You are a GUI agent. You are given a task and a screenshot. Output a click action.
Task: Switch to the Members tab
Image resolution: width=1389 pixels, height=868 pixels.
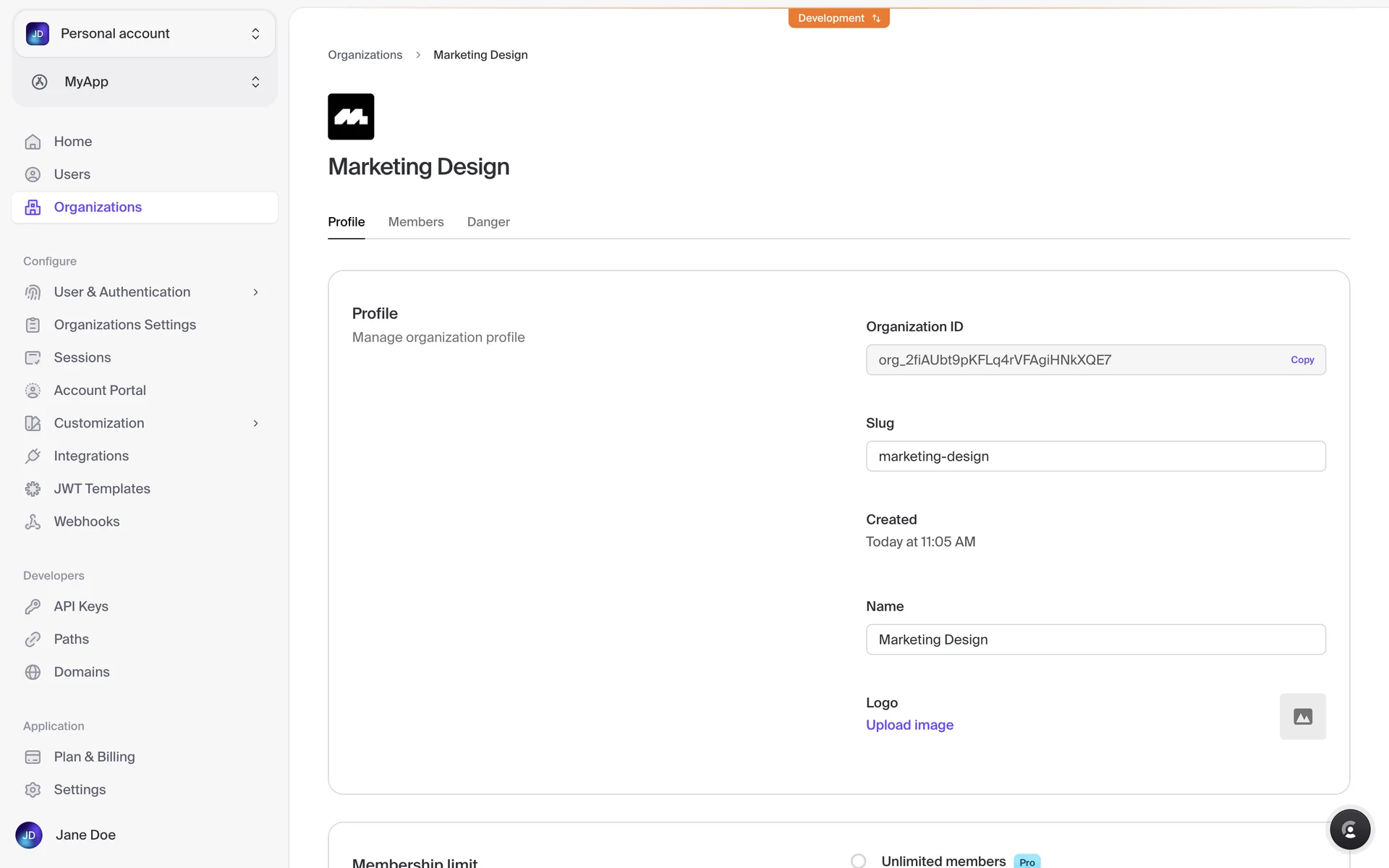(415, 222)
